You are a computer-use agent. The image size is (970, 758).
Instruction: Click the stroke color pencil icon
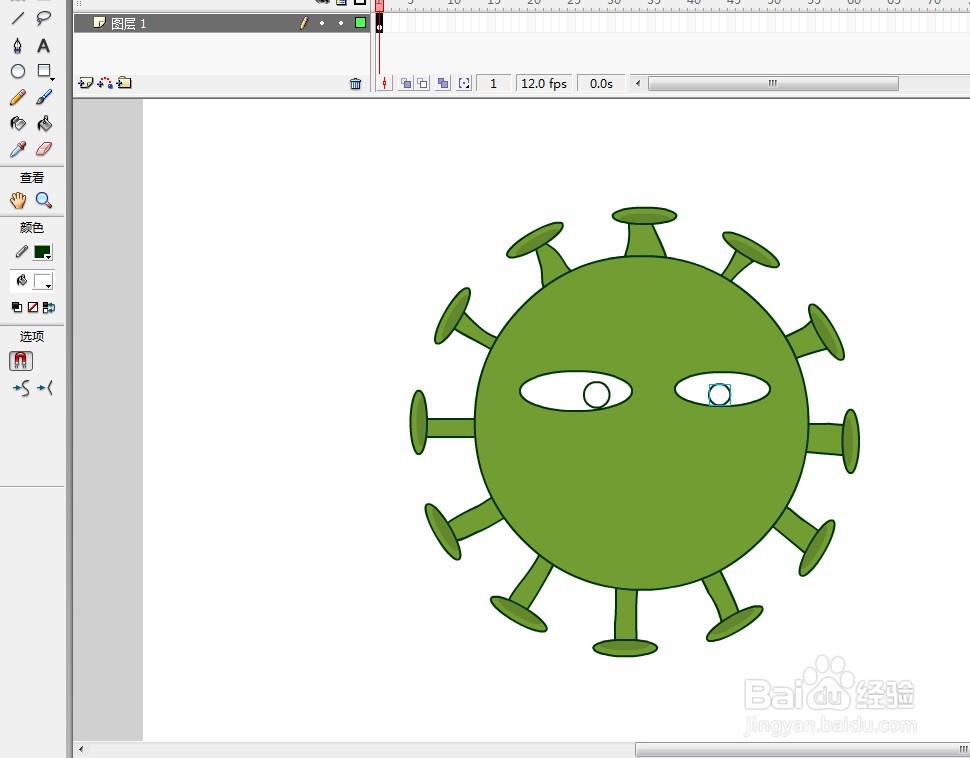tap(21, 251)
